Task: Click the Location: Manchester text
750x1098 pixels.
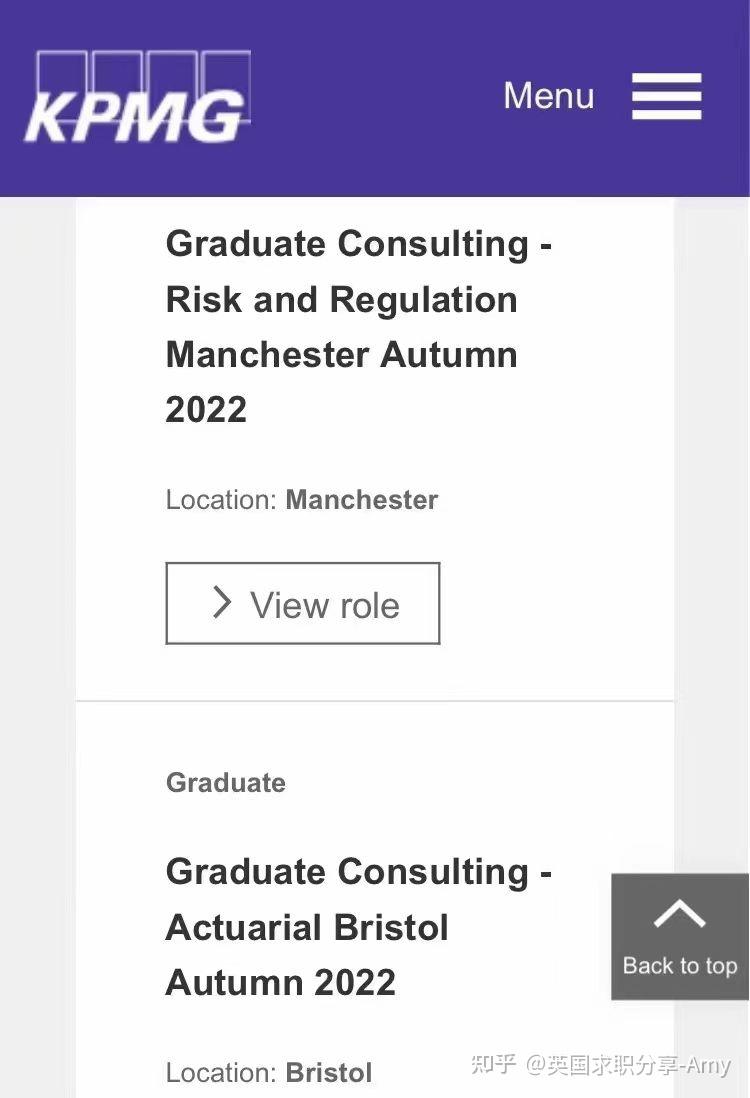Action: pos(301,500)
